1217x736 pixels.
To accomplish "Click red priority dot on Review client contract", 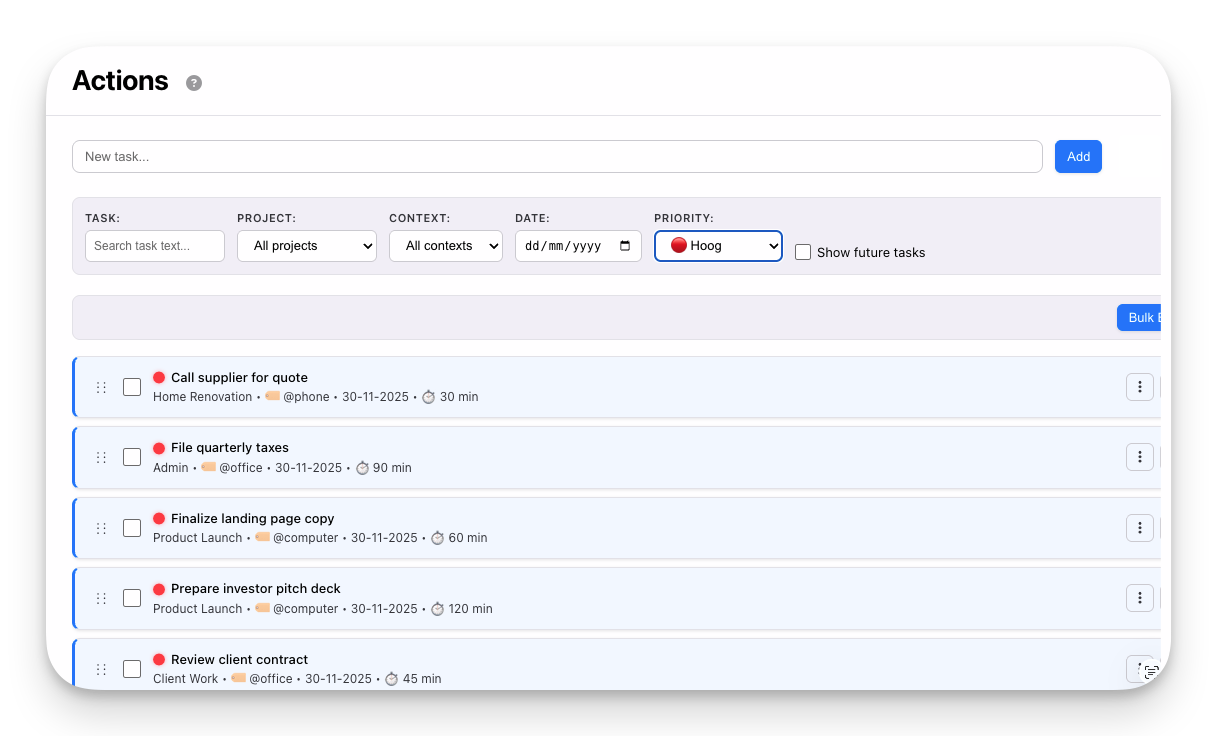I will (159, 660).
